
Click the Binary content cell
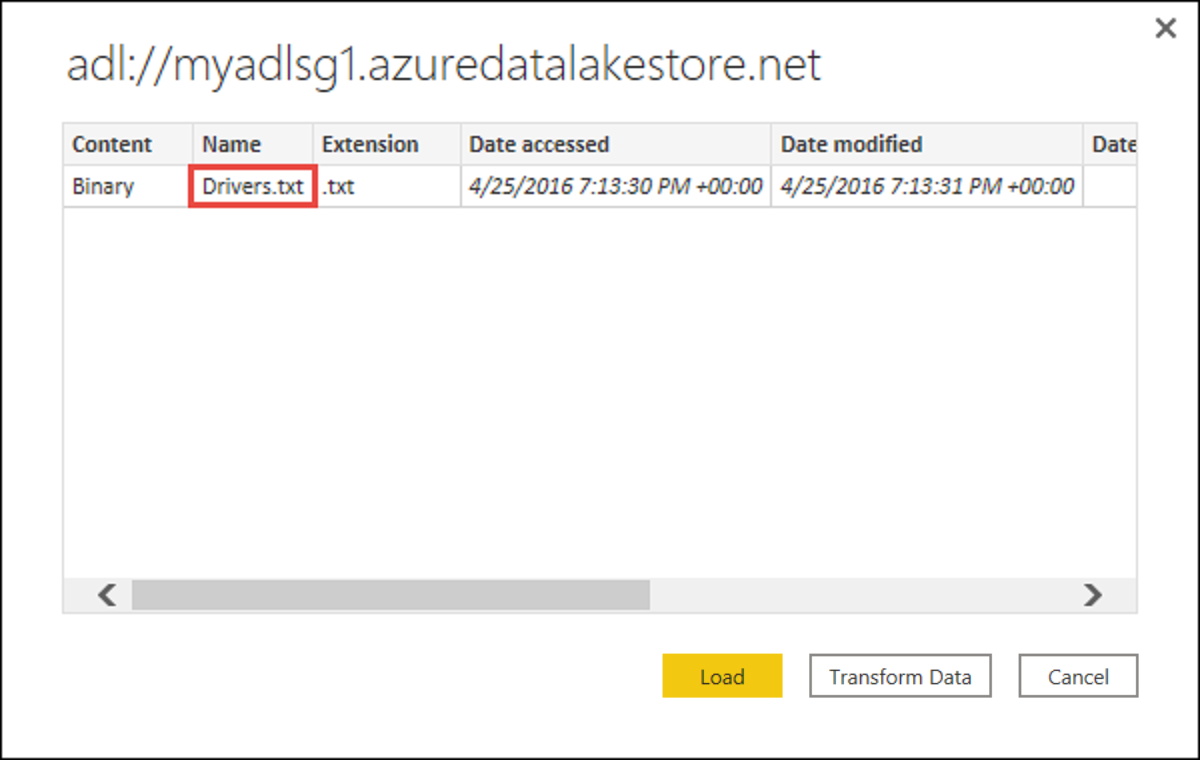click(103, 187)
